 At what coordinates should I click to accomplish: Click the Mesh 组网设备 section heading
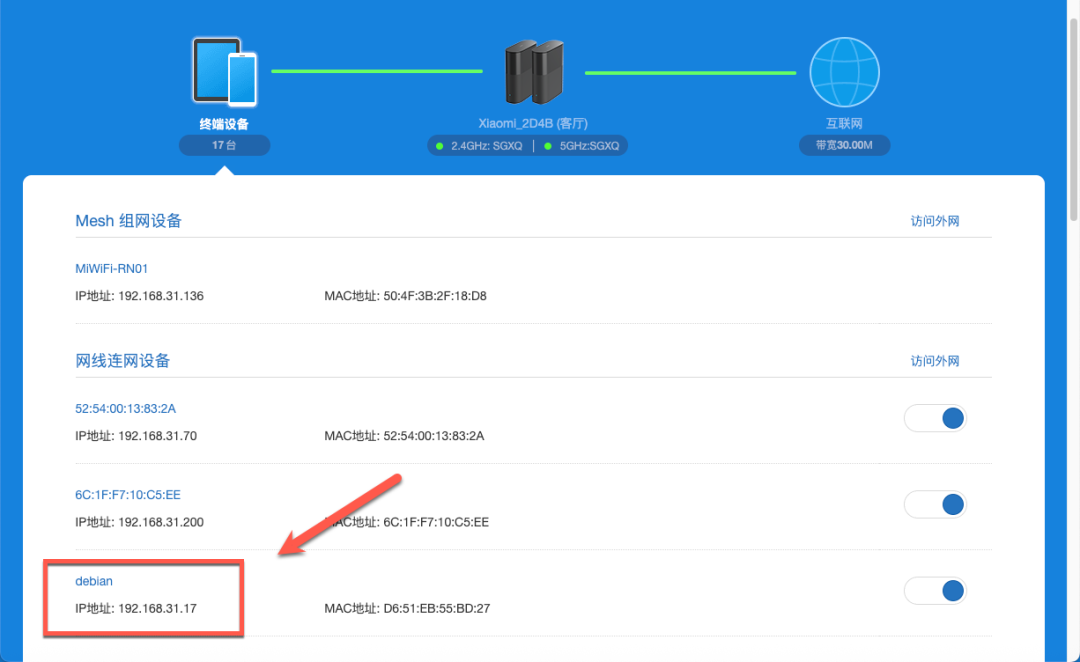[x=129, y=221]
